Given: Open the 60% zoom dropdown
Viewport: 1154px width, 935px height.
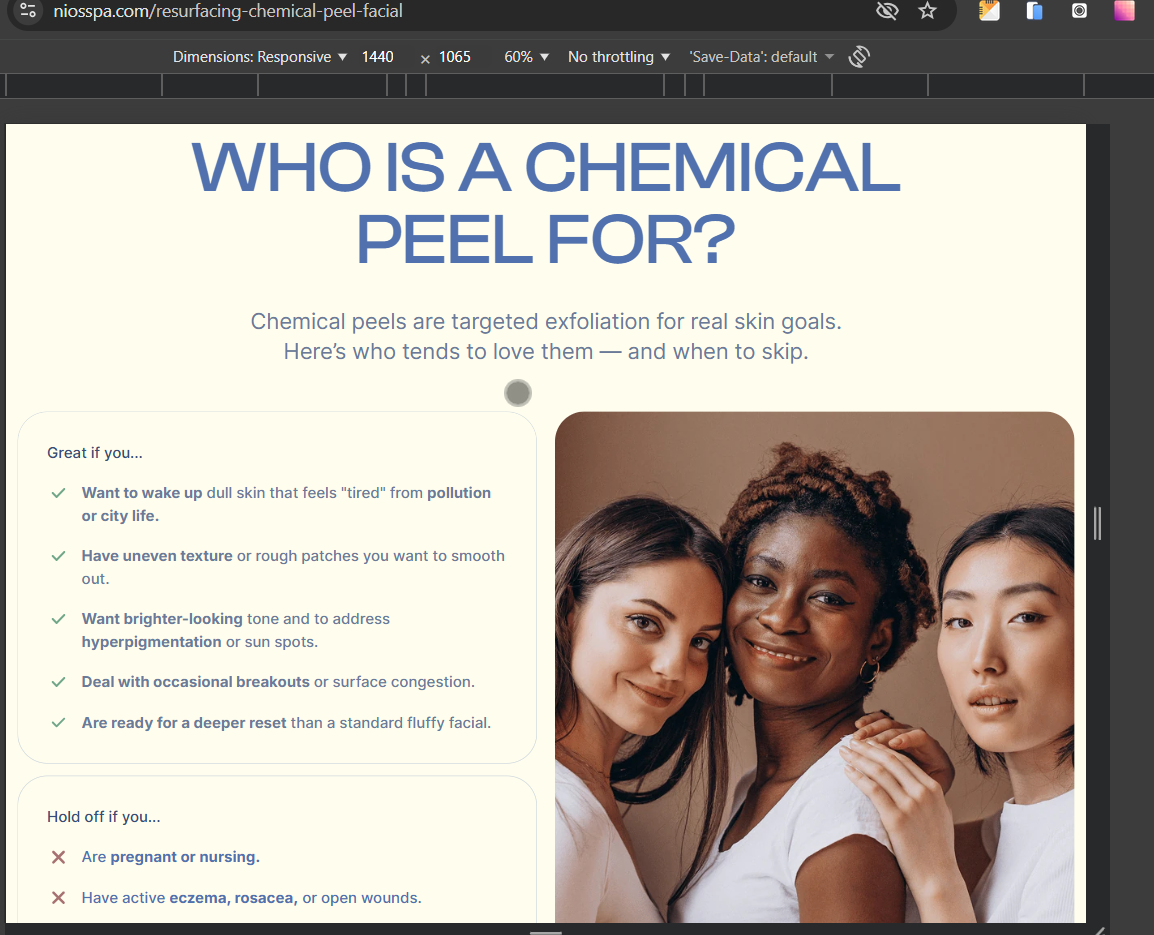Looking at the screenshot, I should pos(526,57).
